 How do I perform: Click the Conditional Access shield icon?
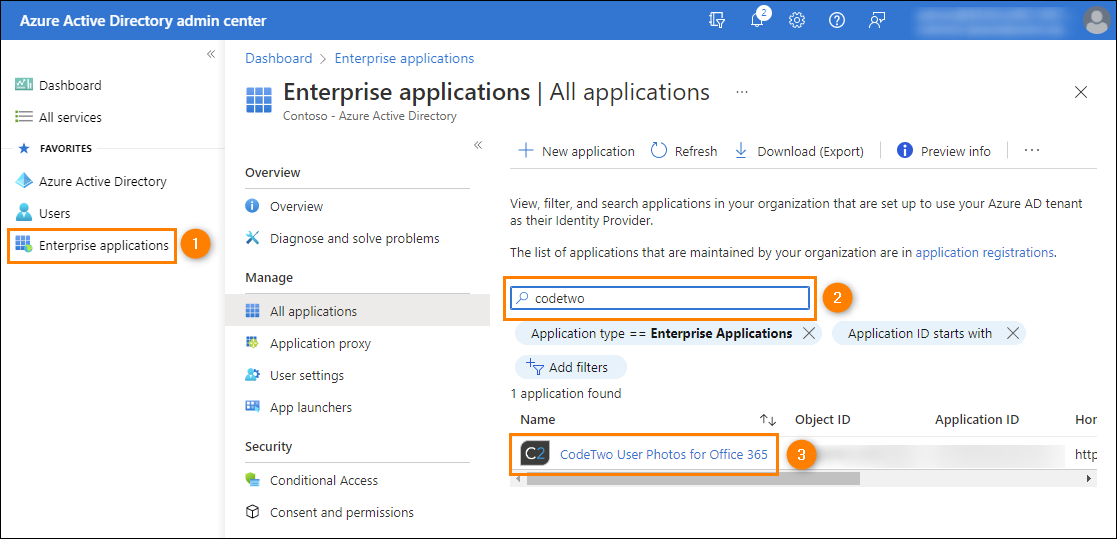(252, 481)
